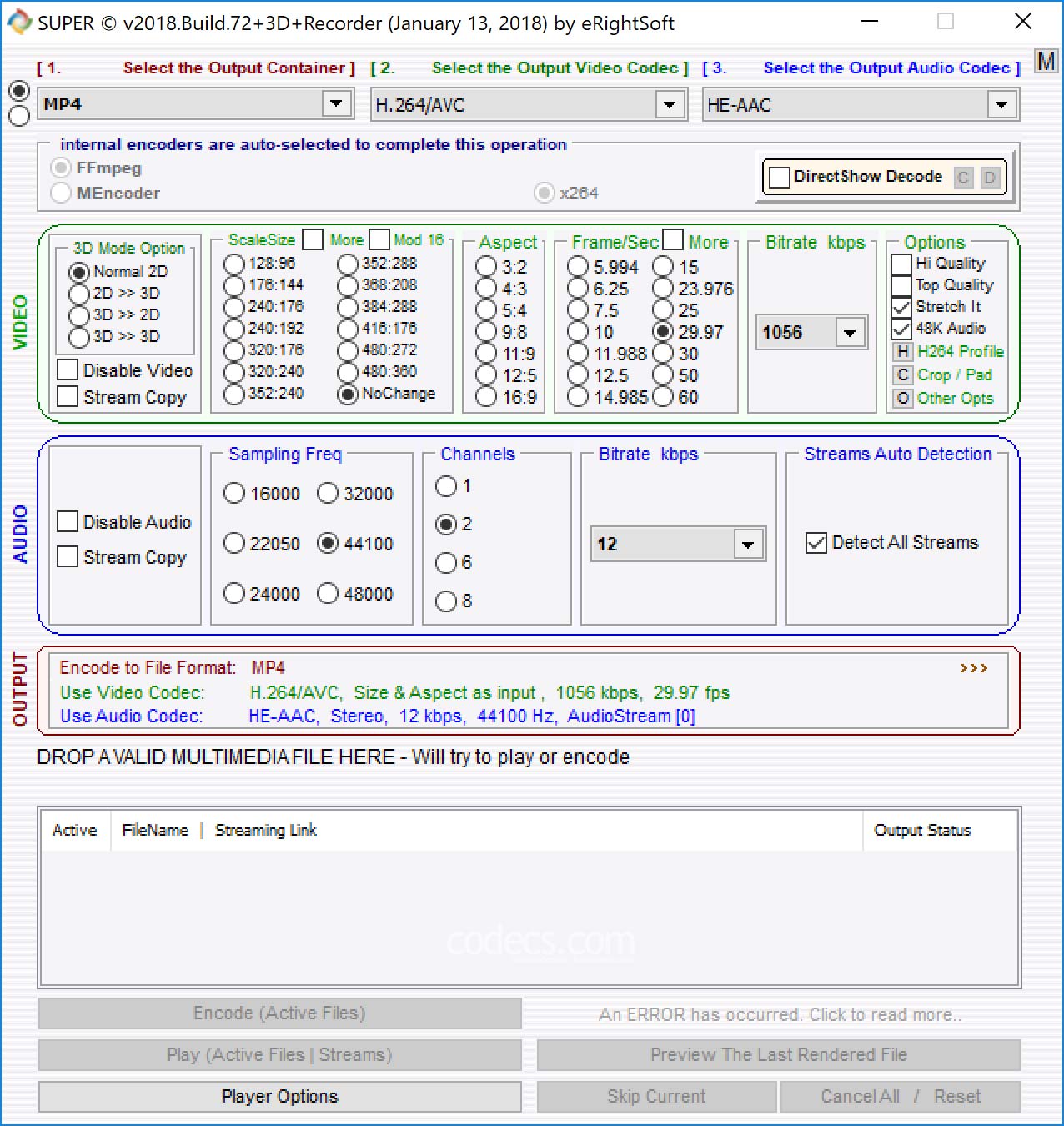Select 4:3 aspect ratio

pyautogui.click(x=486, y=289)
